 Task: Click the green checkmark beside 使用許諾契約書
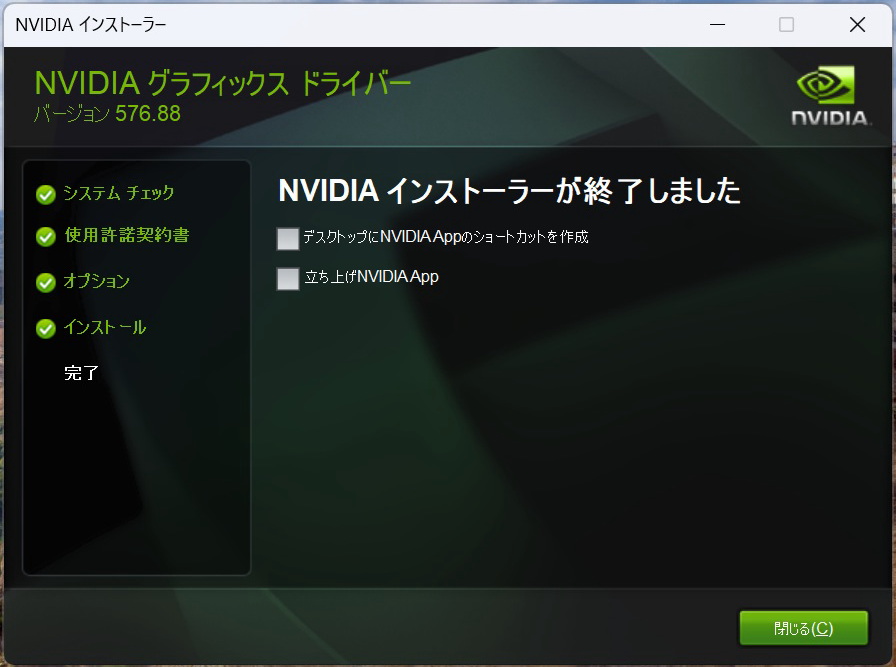click(45, 237)
